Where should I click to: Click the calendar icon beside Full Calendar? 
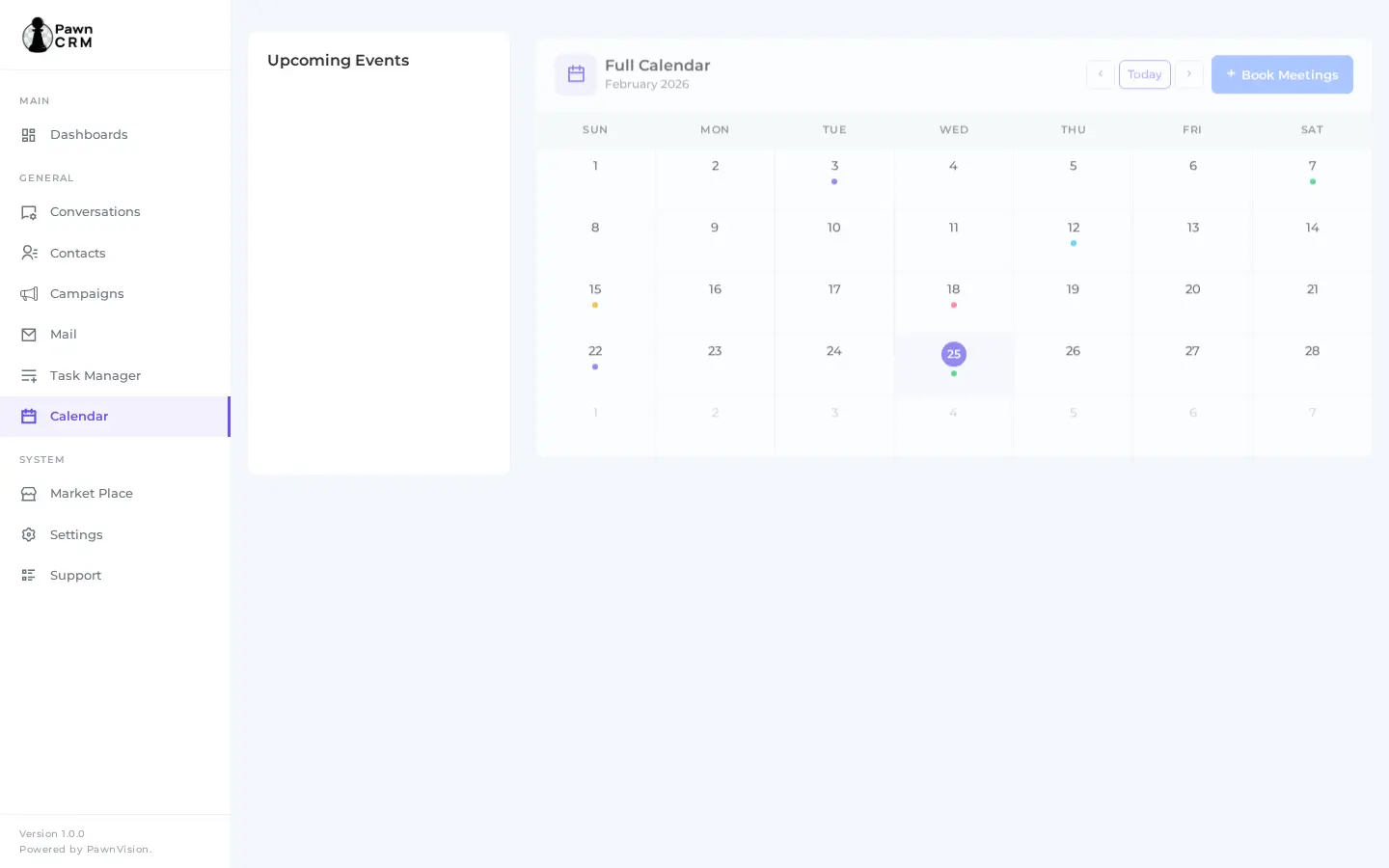pos(576,74)
